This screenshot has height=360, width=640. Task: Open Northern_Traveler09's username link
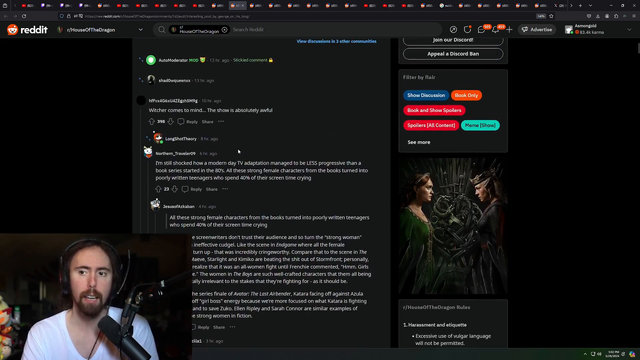(176, 153)
